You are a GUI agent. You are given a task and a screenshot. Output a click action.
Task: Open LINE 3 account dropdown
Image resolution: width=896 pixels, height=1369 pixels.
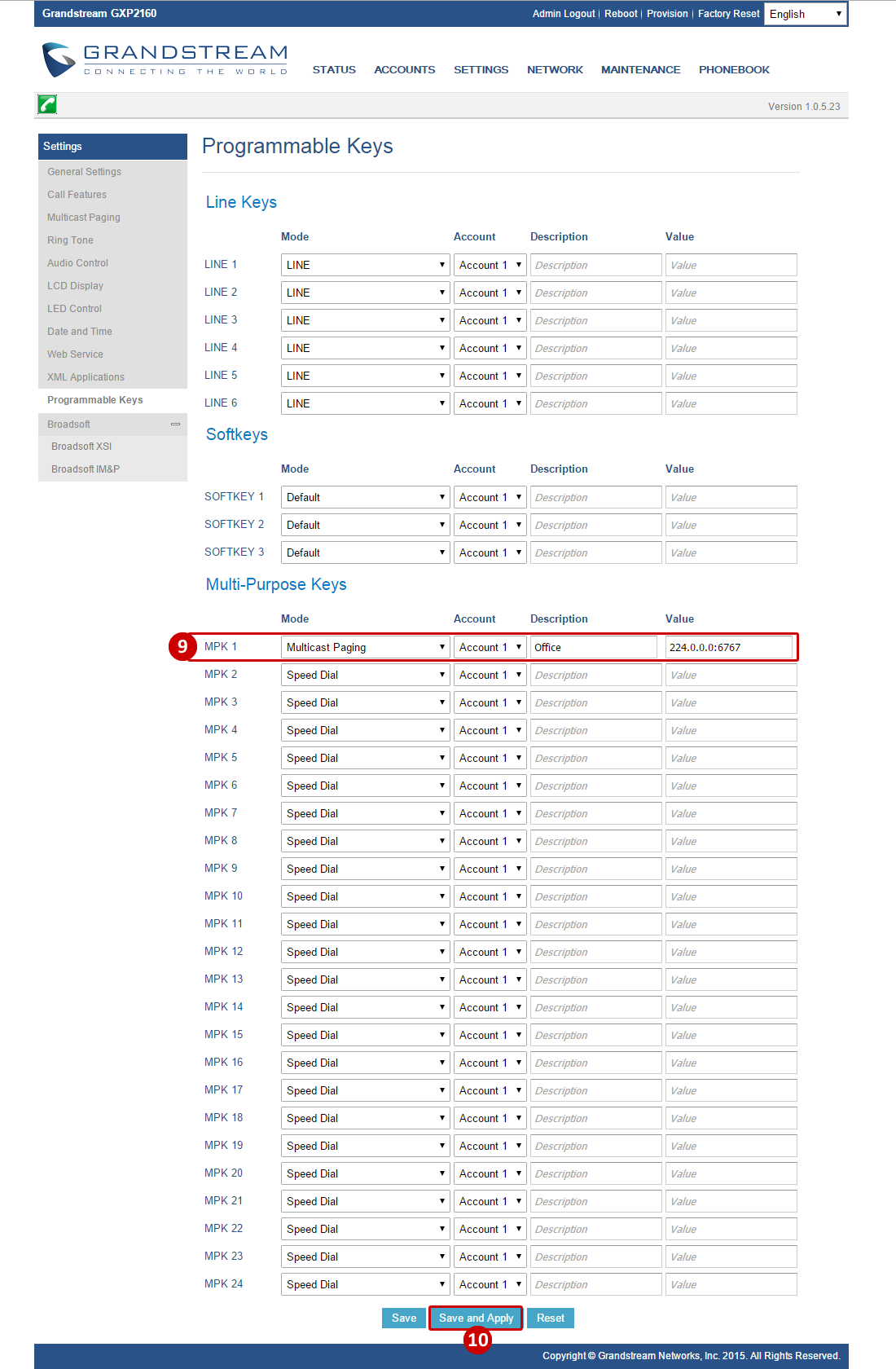(x=490, y=320)
